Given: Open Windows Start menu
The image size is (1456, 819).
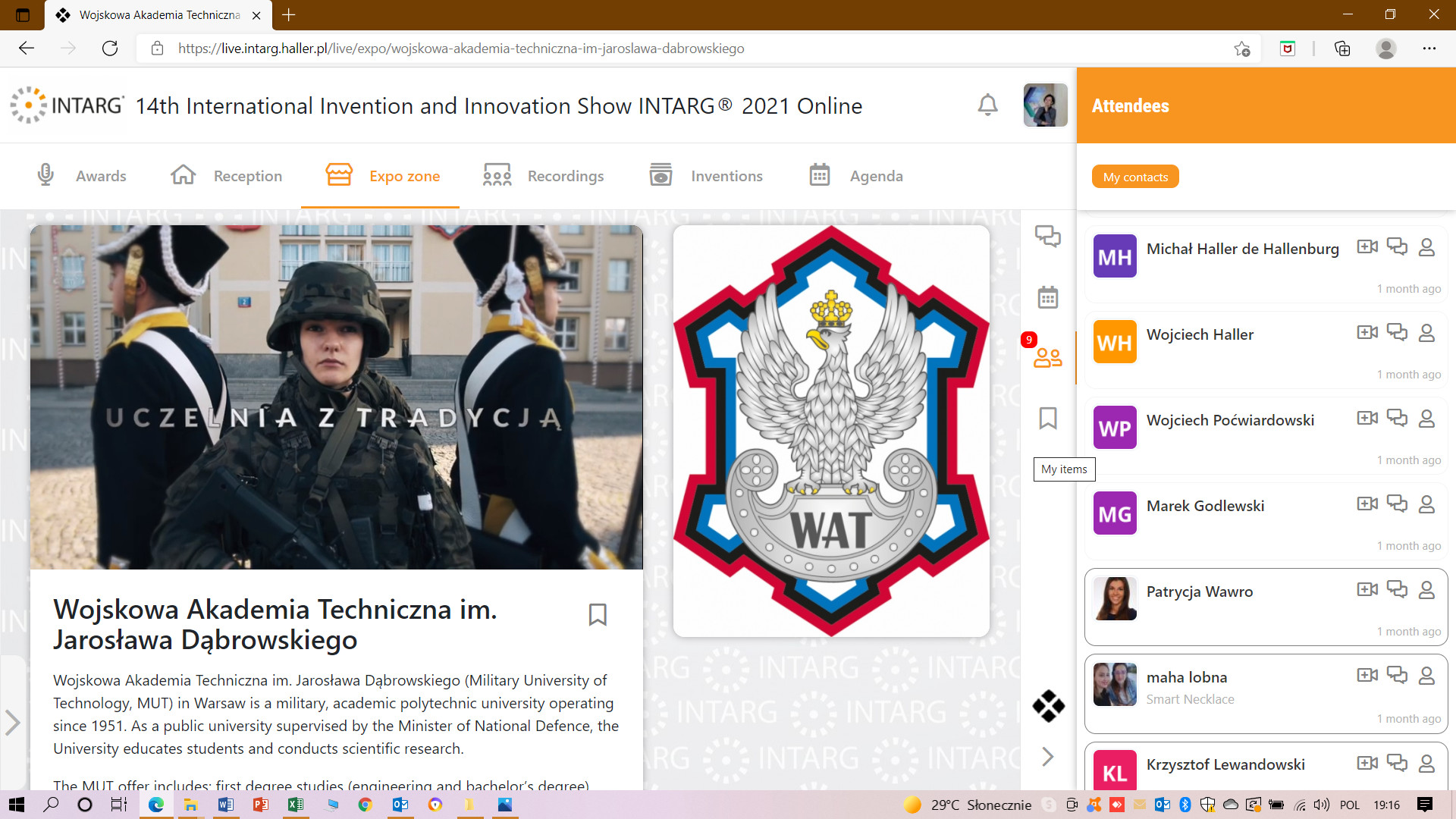Looking at the screenshot, I should (17, 805).
